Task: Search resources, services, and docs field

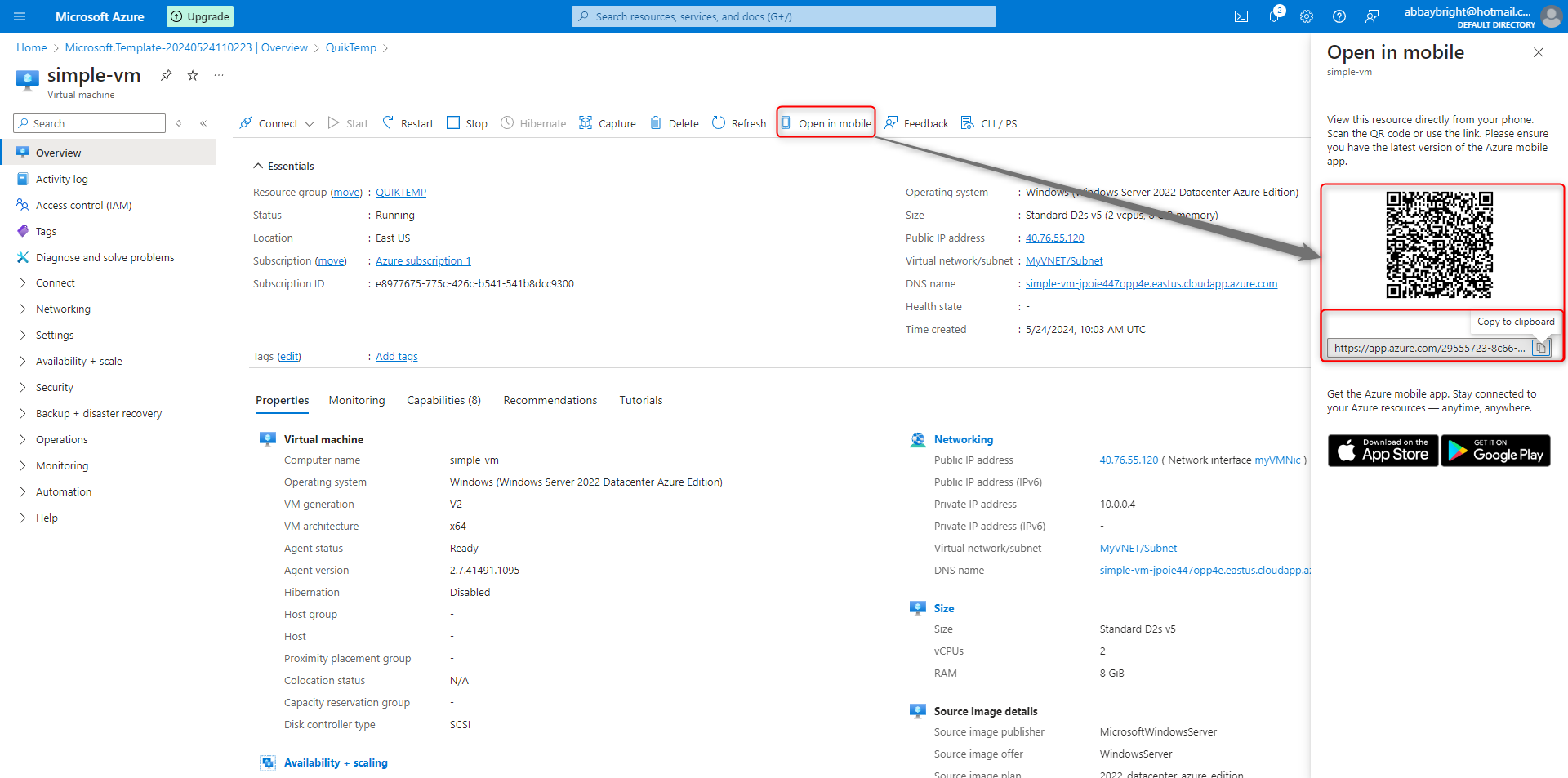Action: tap(784, 16)
